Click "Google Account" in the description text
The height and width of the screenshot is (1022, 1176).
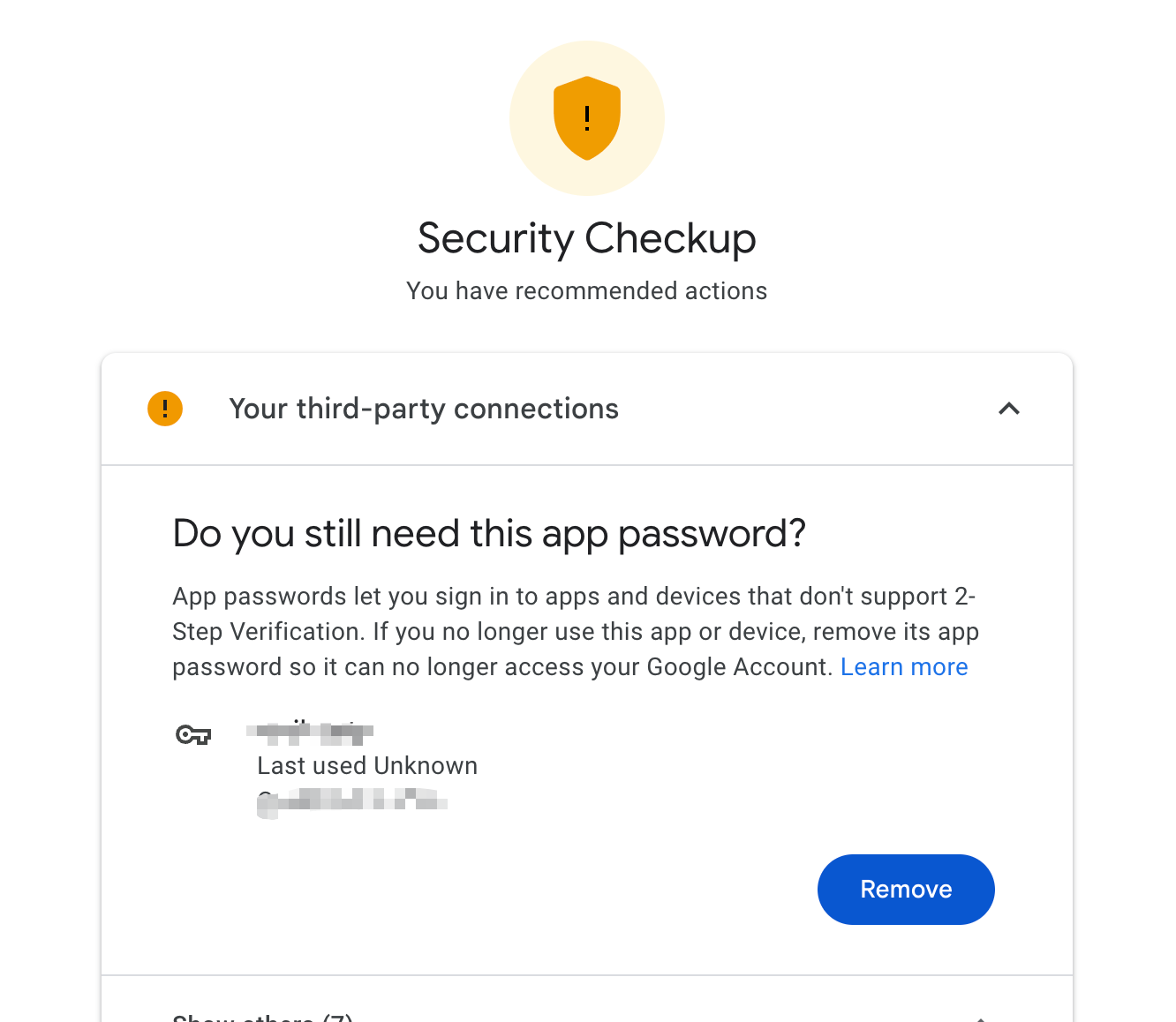click(739, 667)
